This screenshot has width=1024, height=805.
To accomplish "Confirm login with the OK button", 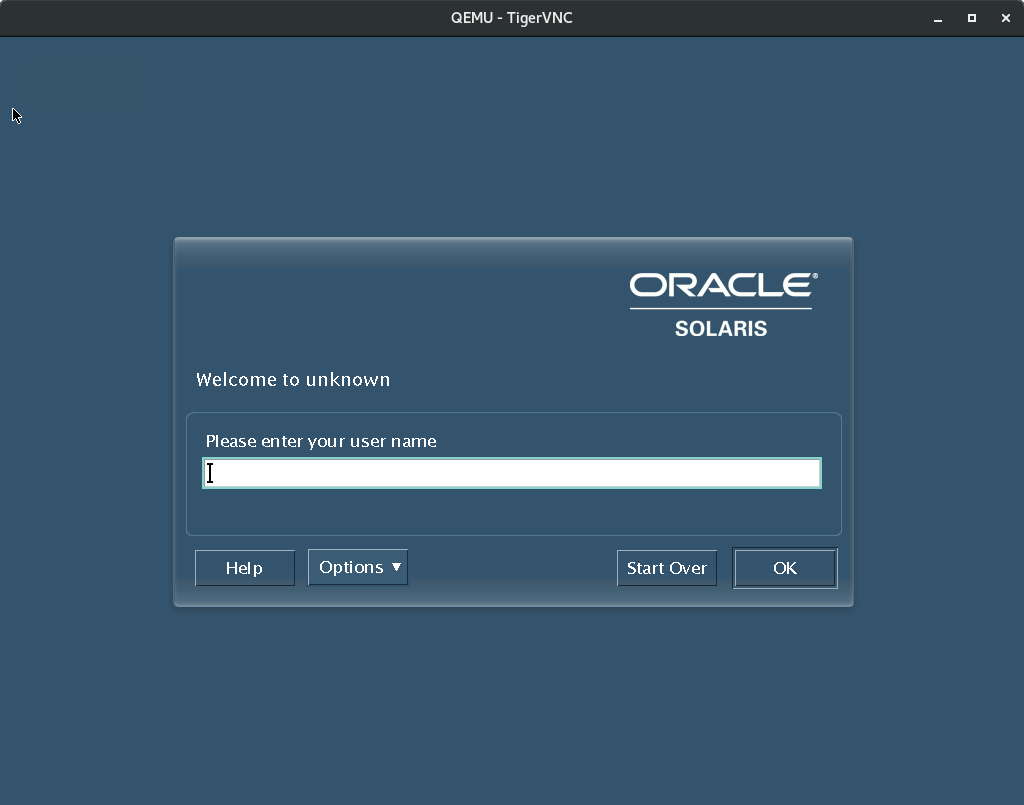I will (785, 568).
